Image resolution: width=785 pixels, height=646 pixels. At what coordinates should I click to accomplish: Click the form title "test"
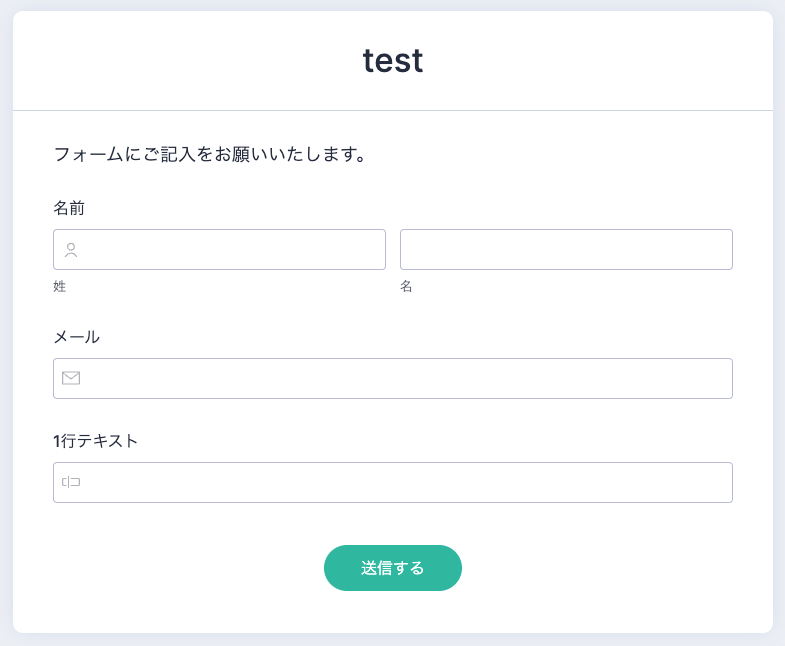click(x=392, y=61)
